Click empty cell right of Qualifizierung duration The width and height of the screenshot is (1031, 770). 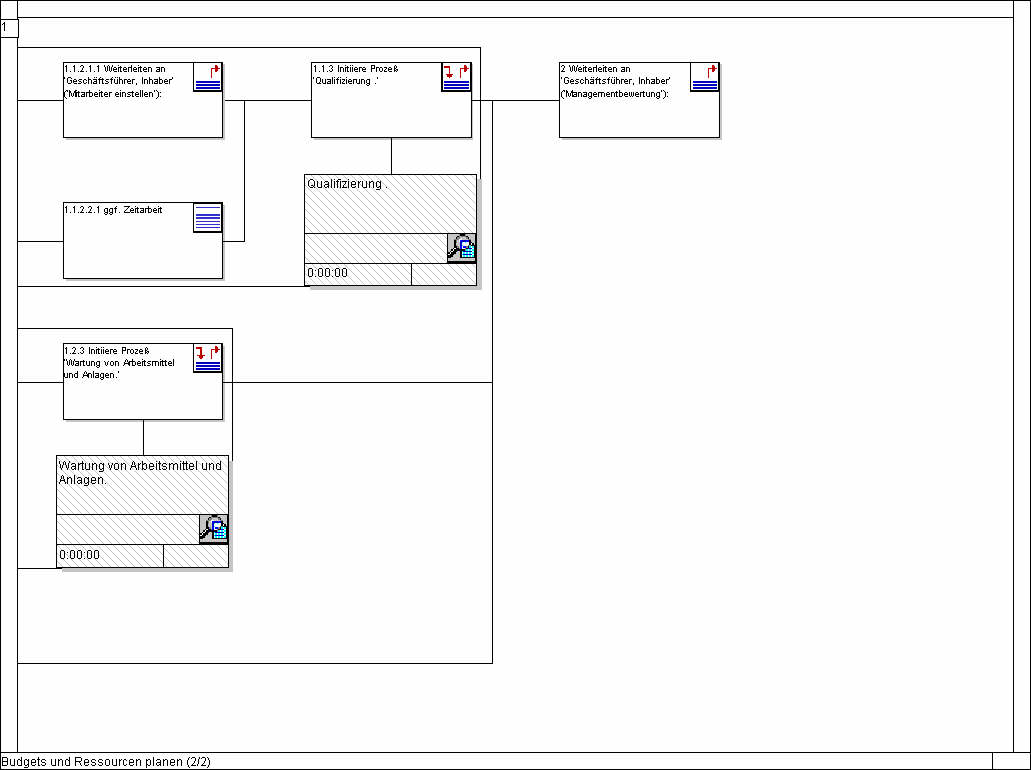coord(443,274)
